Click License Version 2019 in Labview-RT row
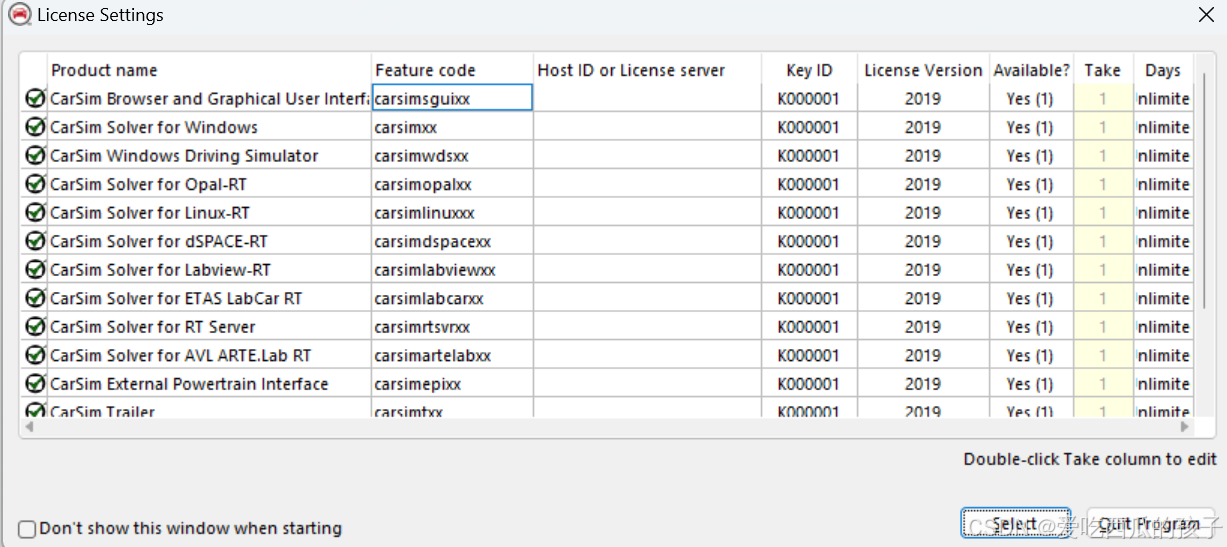This screenshot has width=1227, height=547. 923,269
